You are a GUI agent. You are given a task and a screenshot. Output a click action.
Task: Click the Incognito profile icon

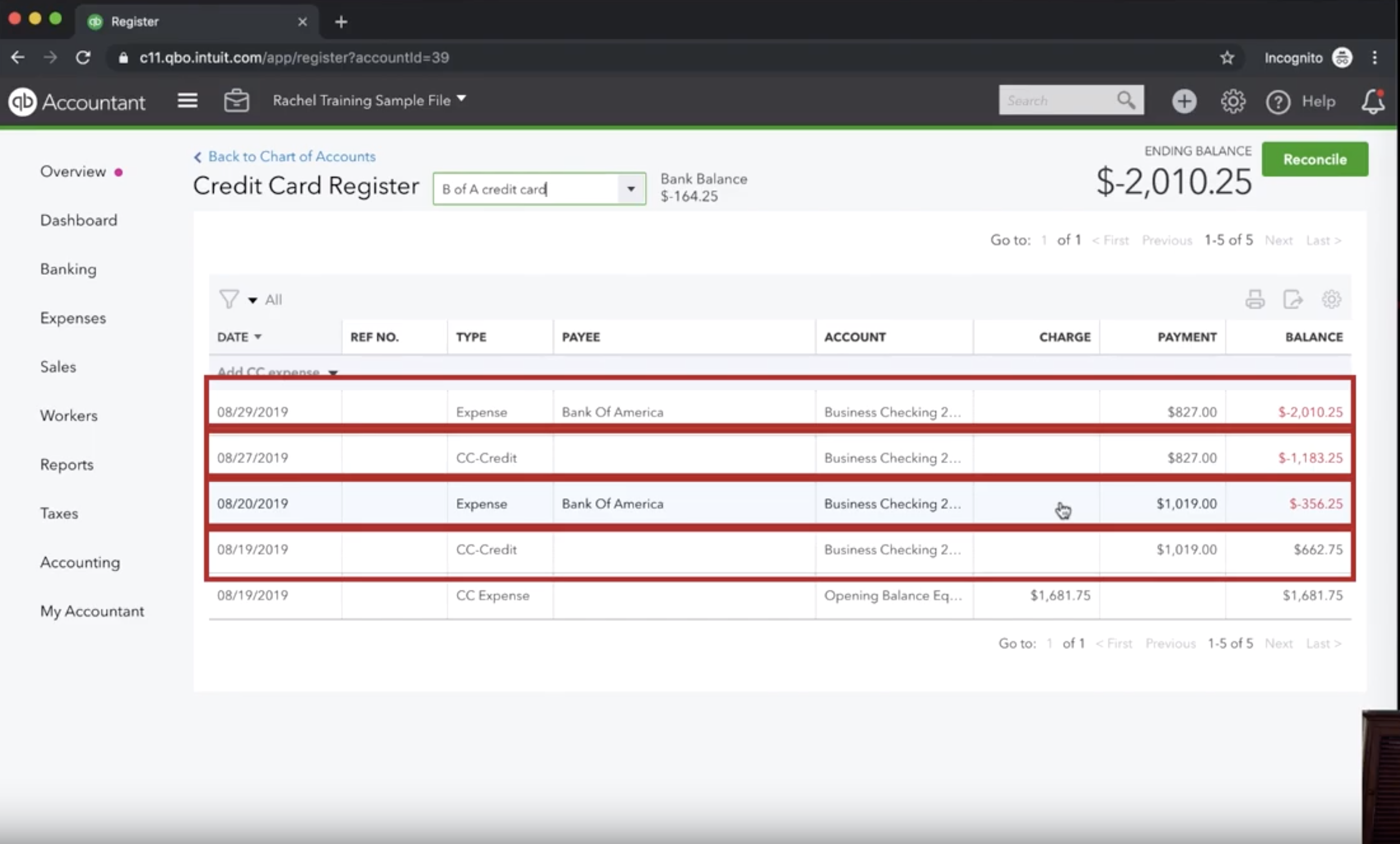click(x=1342, y=57)
